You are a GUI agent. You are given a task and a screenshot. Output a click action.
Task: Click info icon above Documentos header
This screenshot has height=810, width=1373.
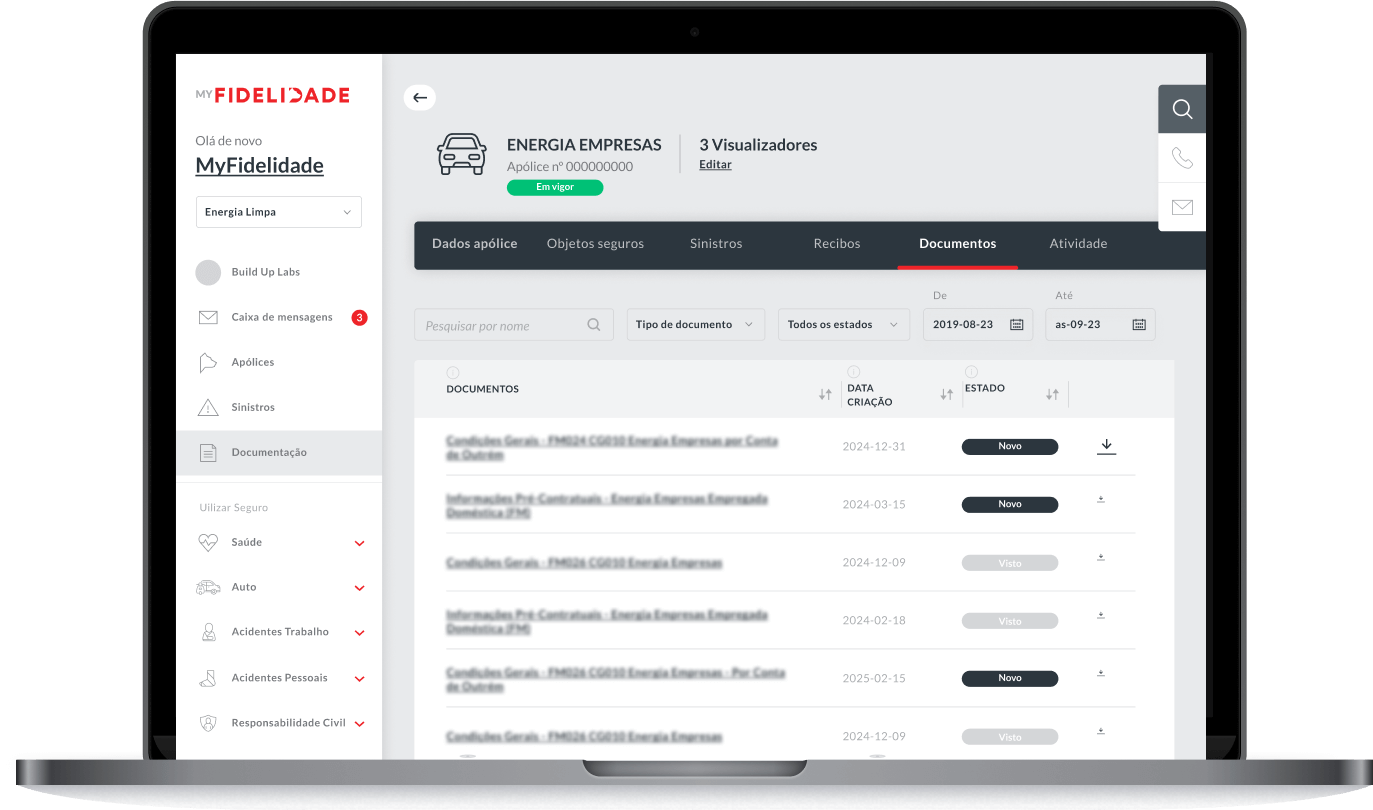[453, 372]
